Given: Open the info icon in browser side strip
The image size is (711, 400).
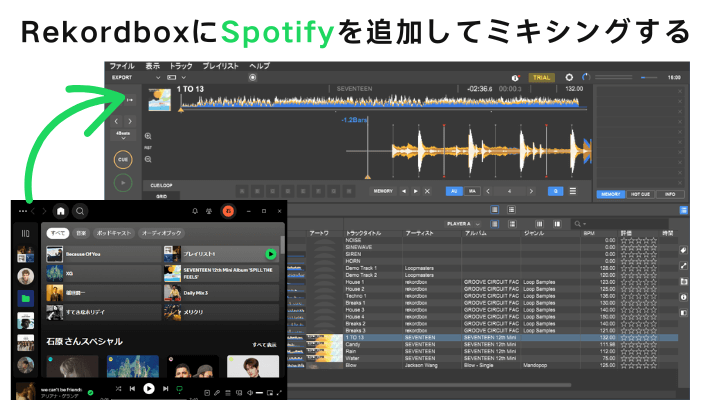Looking at the screenshot, I should click(x=683, y=297).
